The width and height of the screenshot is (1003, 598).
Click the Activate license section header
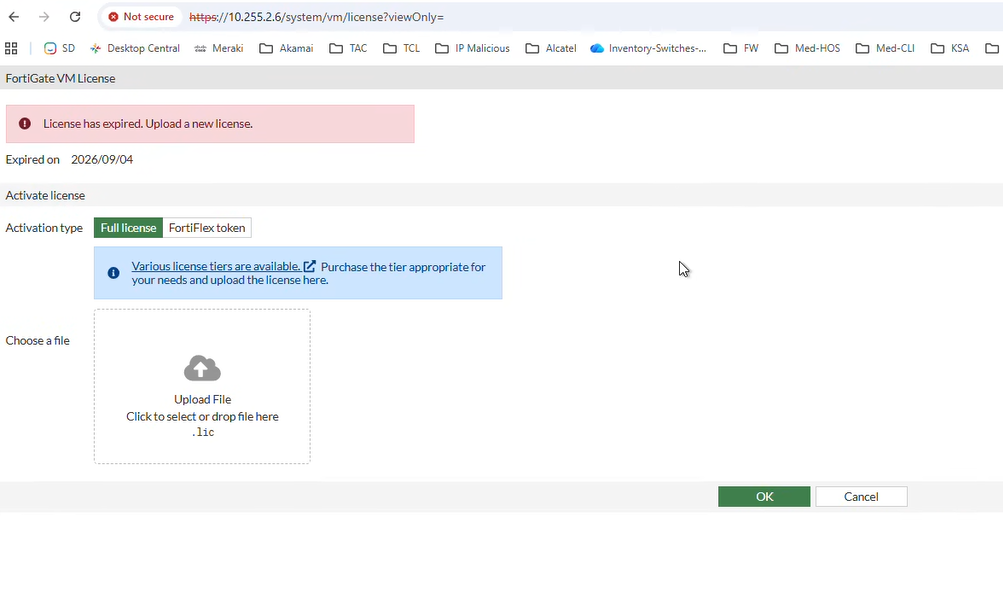[x=45, y=195]
